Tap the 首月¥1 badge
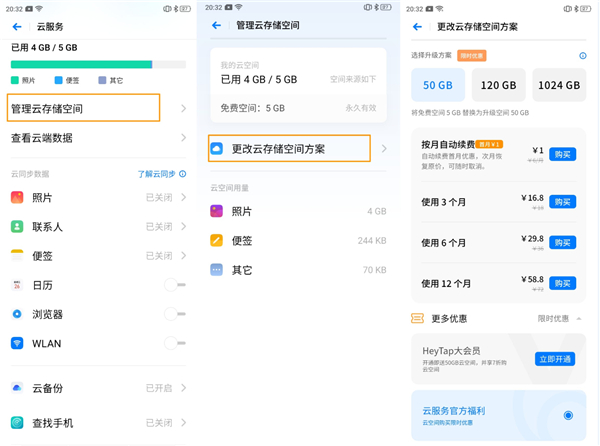Image resolution: width=600 pixels, height=446 pixels. 489,144
